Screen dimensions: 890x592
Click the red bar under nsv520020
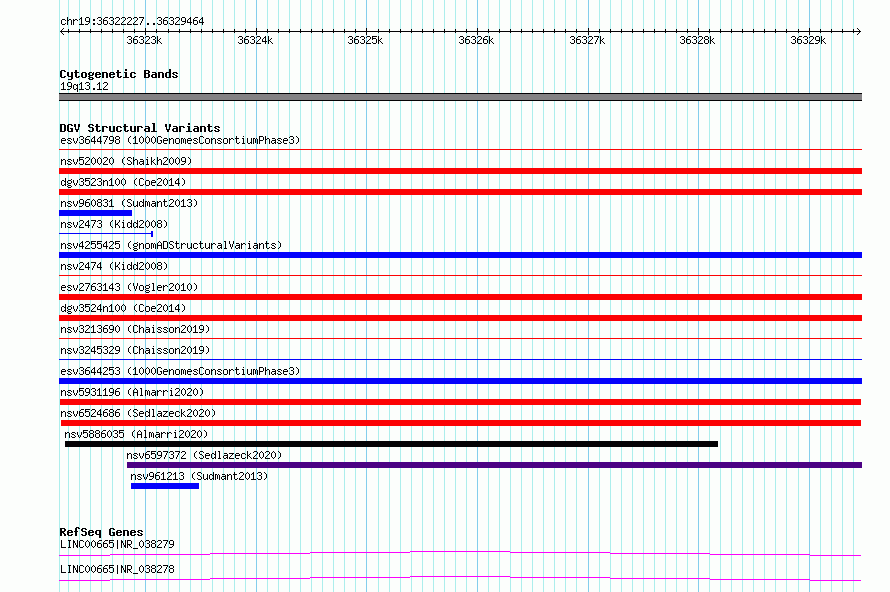(460, 171)
